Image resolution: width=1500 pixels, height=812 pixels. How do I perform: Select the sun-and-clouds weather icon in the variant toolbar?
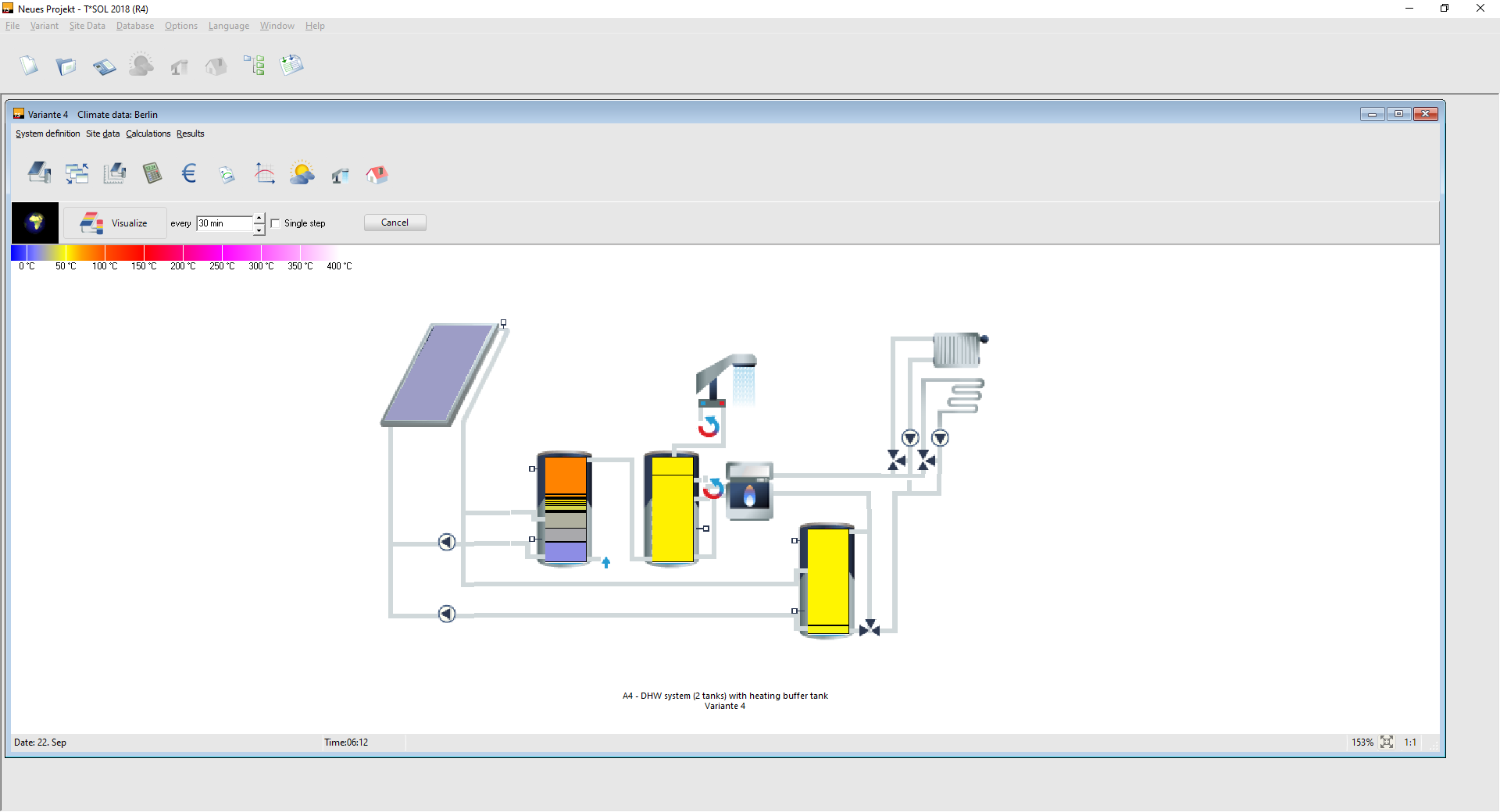[302, 173]
